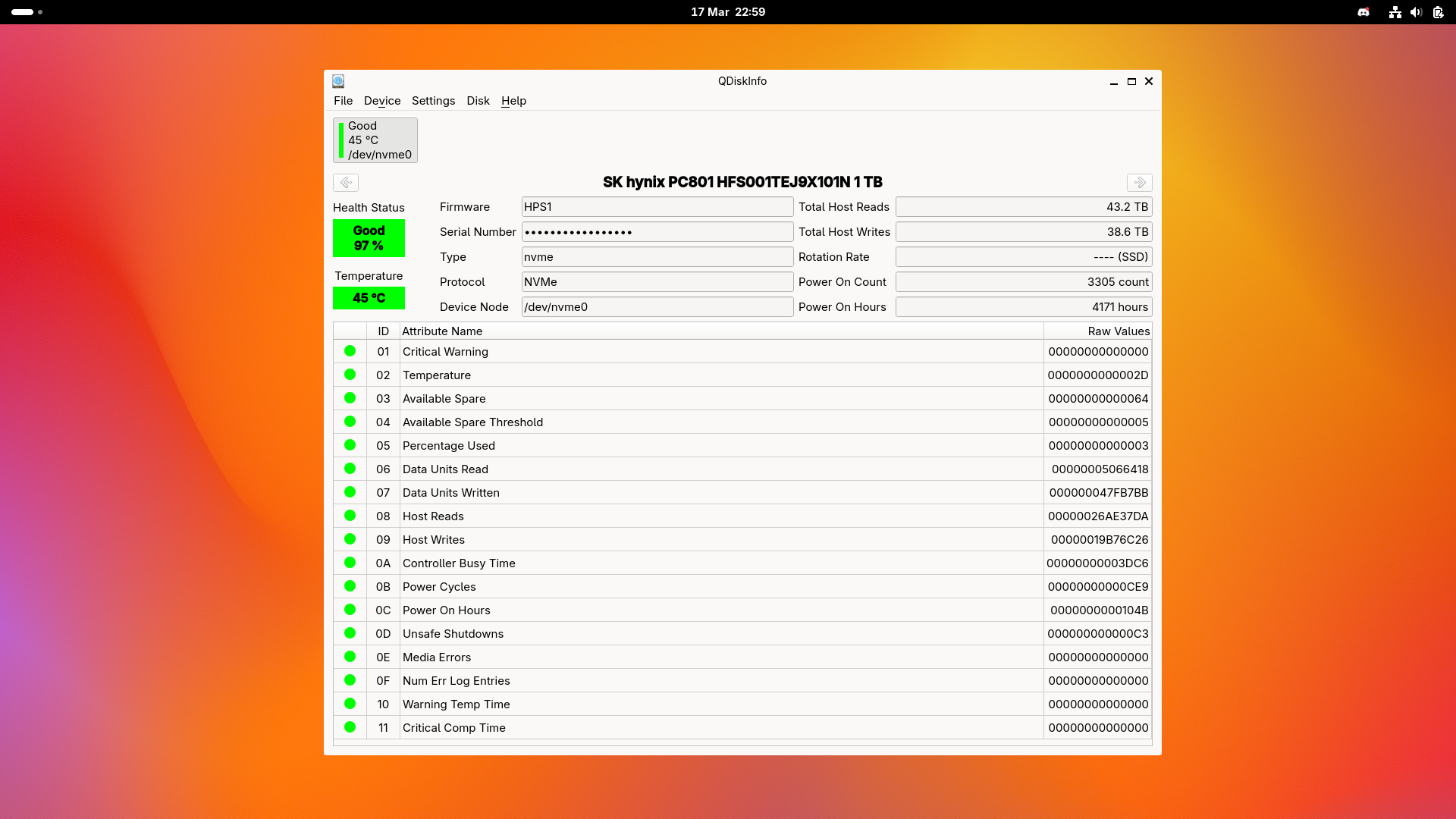This screenshot has width=1456, height=819.
Task: Select the Percentage Used attribute name
Action: coord(449,446)
